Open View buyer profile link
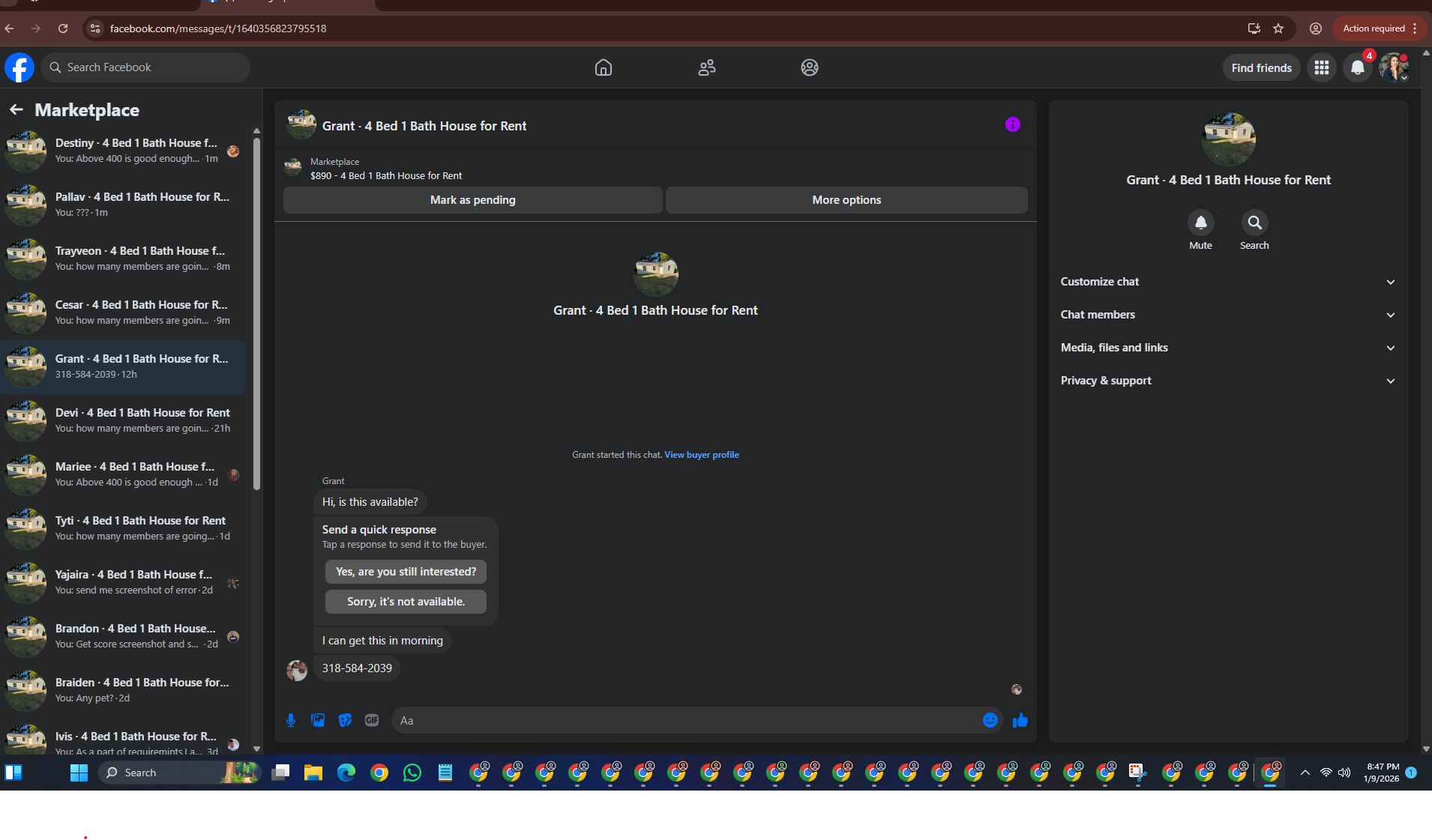Viewport: 1432px width, 840px height. click(x=701, y=455)
